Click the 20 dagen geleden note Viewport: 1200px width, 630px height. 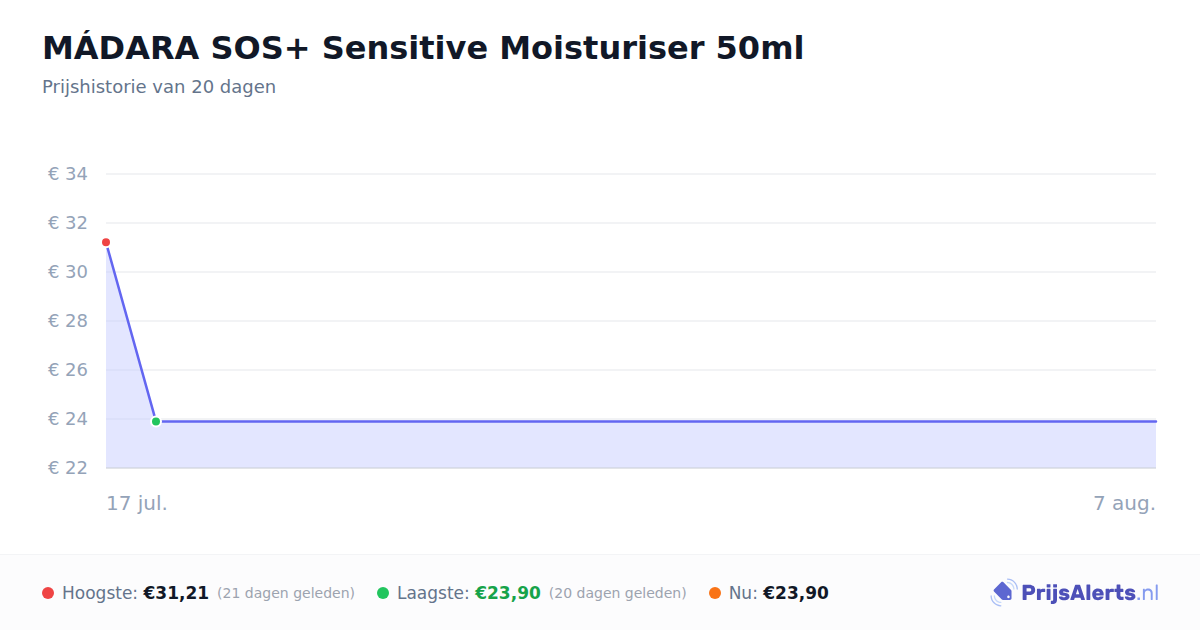pyautogui.click(x=618, y=593)
